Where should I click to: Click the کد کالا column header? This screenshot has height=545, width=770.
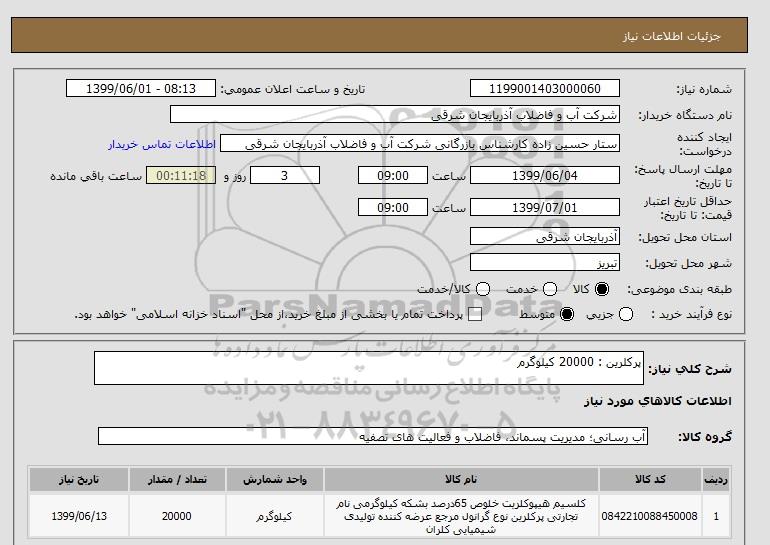click(650, 480)
